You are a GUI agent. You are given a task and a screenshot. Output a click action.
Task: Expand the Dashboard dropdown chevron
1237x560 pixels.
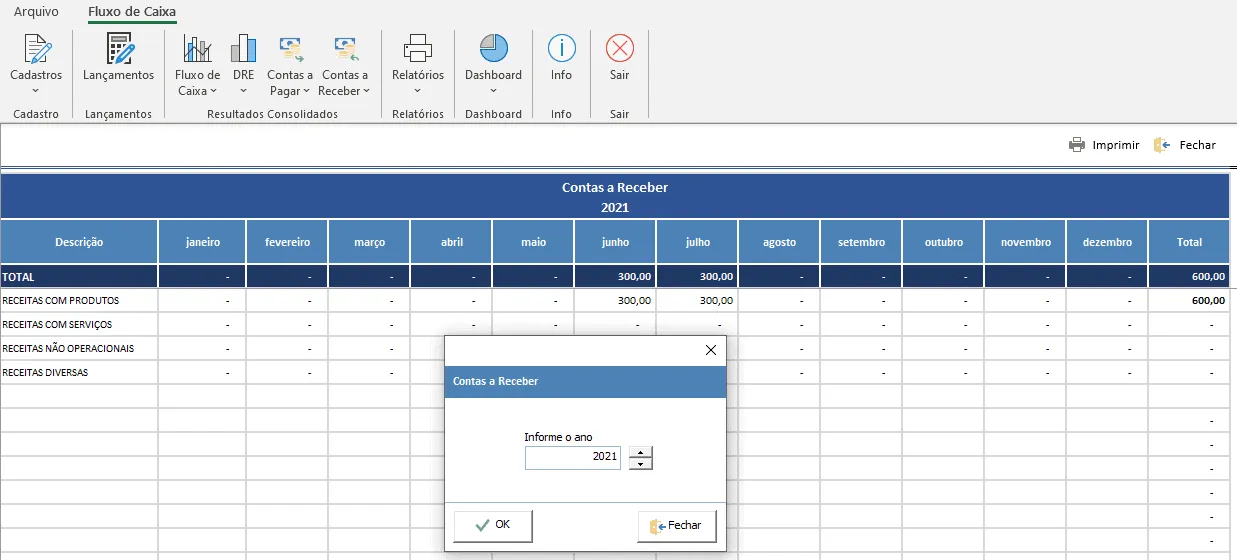[x=493, y=91]
